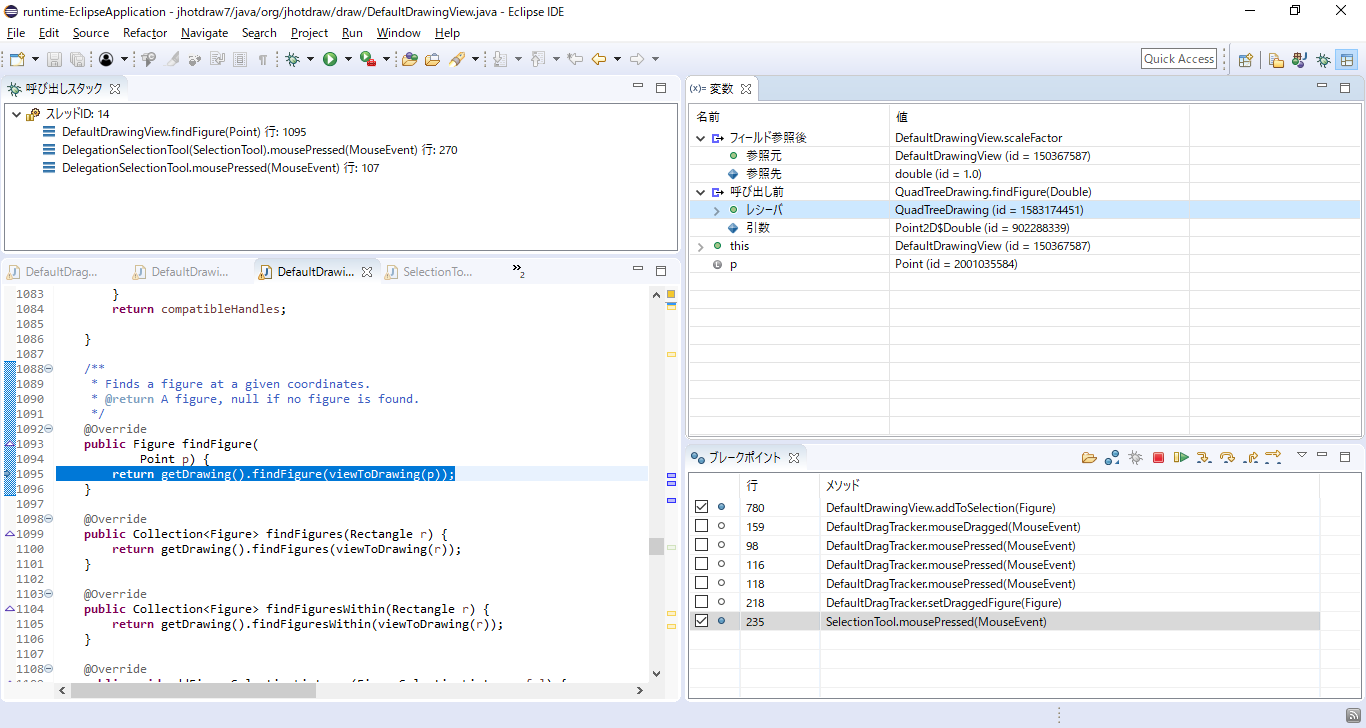Open the breakpoint panel view menu triangle
Image resolution: width=1366 pixels, height=728 pixels.
1302,455
